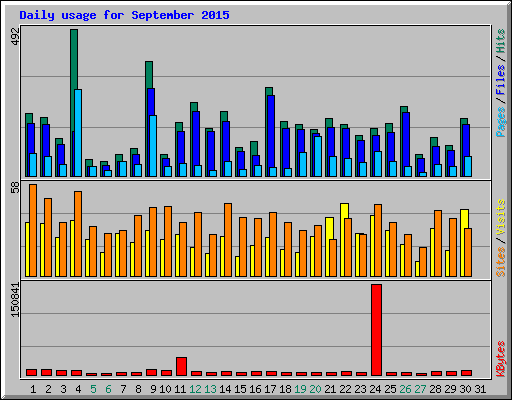Image resolution: width=512 pixels, height=400 pixels.
Task: Click the orange Sites bar for day 1
Action: (x=33, y=230)
